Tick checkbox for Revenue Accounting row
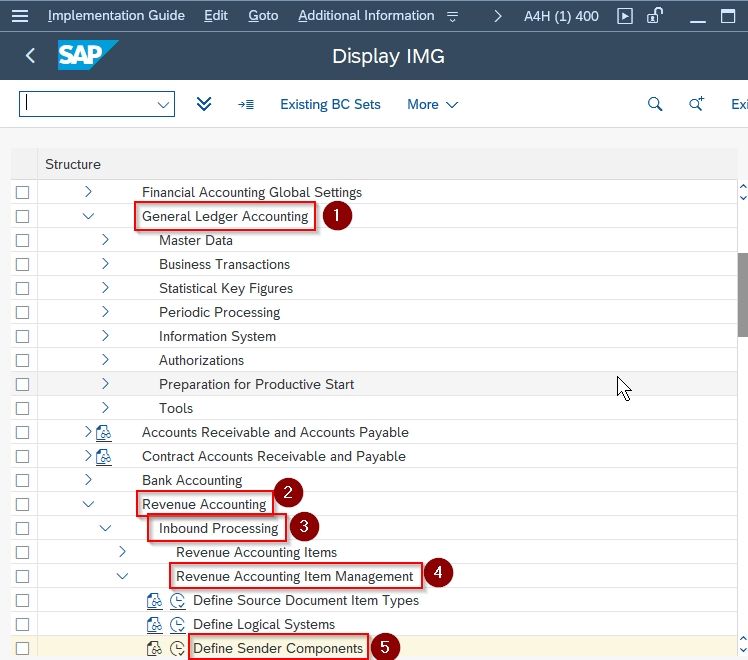The height and width of the screenshot is (660, 748). 22,505
